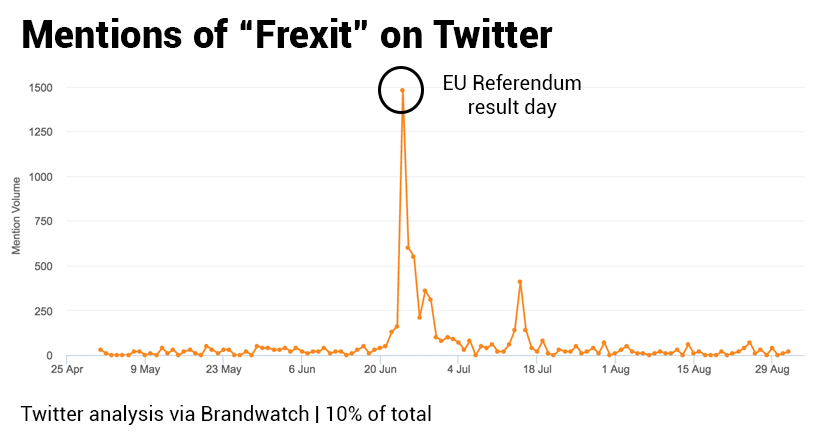
Task: Click the "1 Aug" x-axis date
Action: 616,370
